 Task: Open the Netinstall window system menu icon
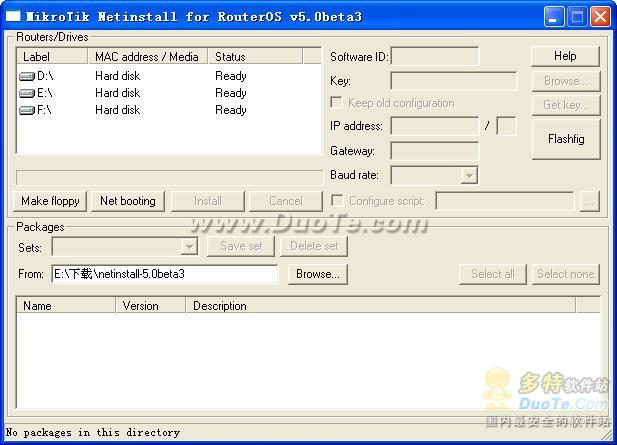click(x=13, y=16)
